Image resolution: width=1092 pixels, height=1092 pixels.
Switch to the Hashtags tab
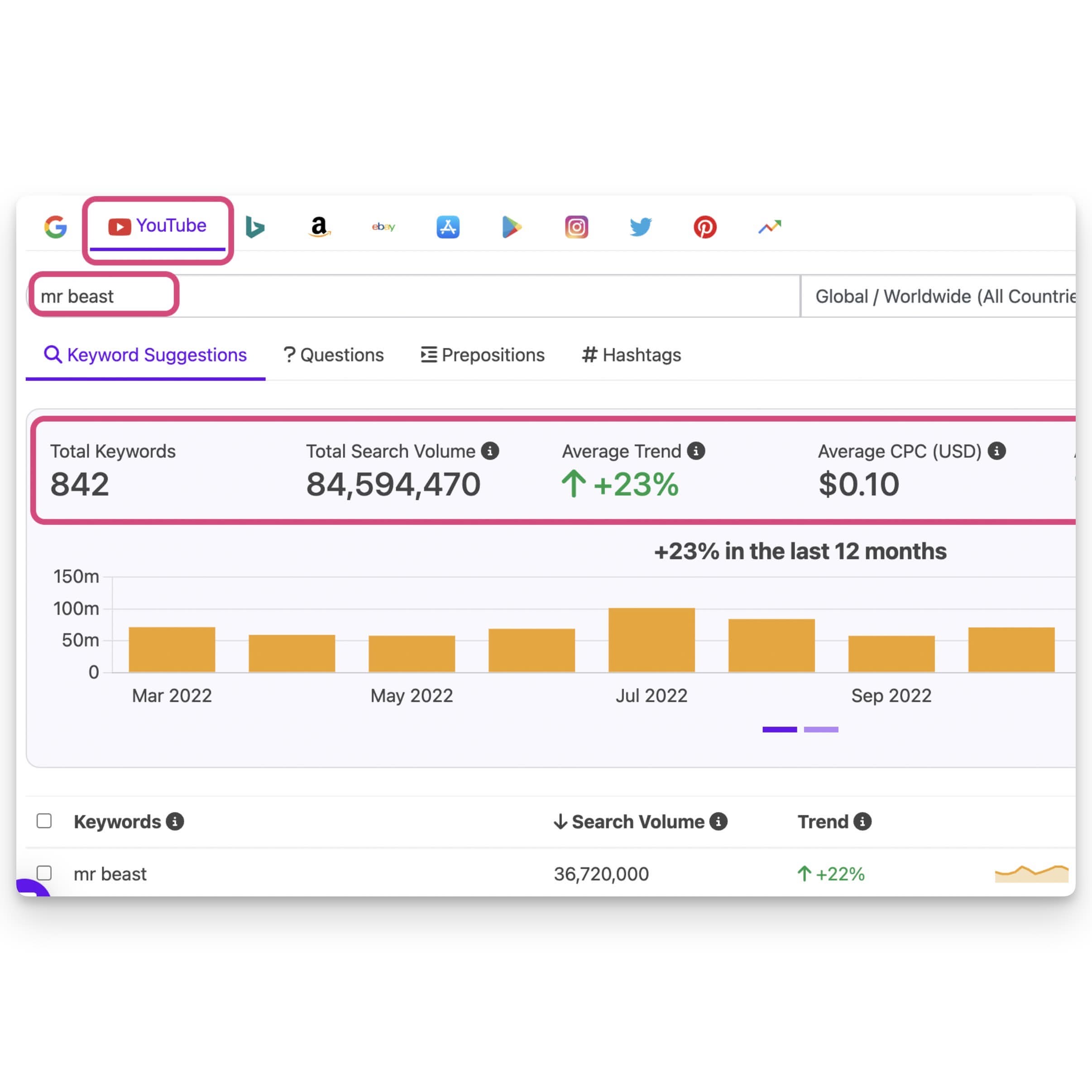point(632,355)
